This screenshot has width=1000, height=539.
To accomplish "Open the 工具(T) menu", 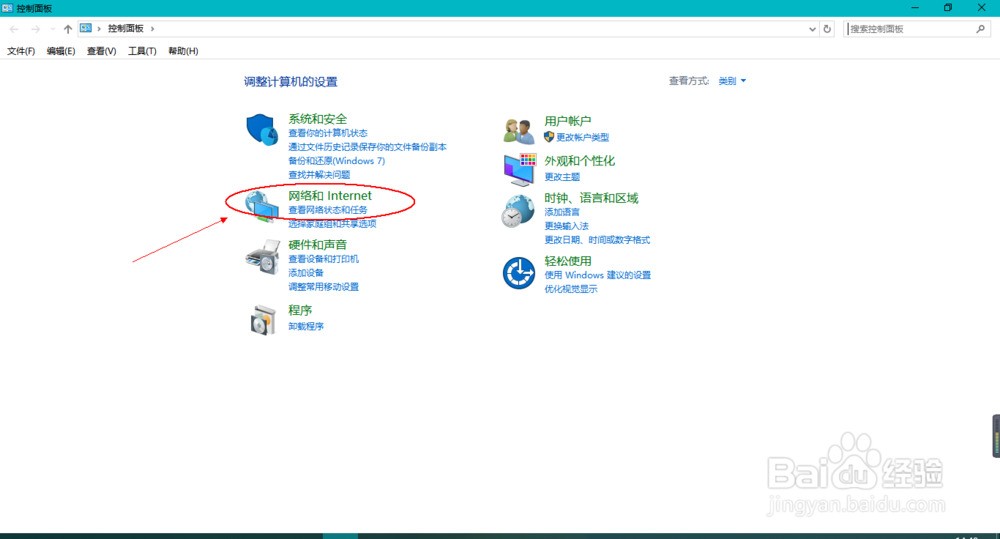I will pyautogui.click(x=142, y=51).
